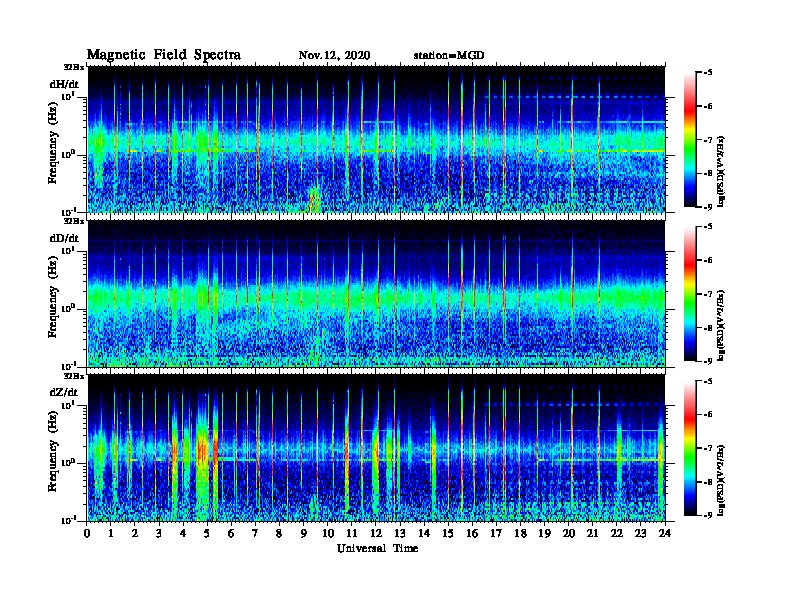Image resolution: width=792 pixels, height=612 pixels.
Task: Select the dZ/dt panel label
Action: (64, 392)
